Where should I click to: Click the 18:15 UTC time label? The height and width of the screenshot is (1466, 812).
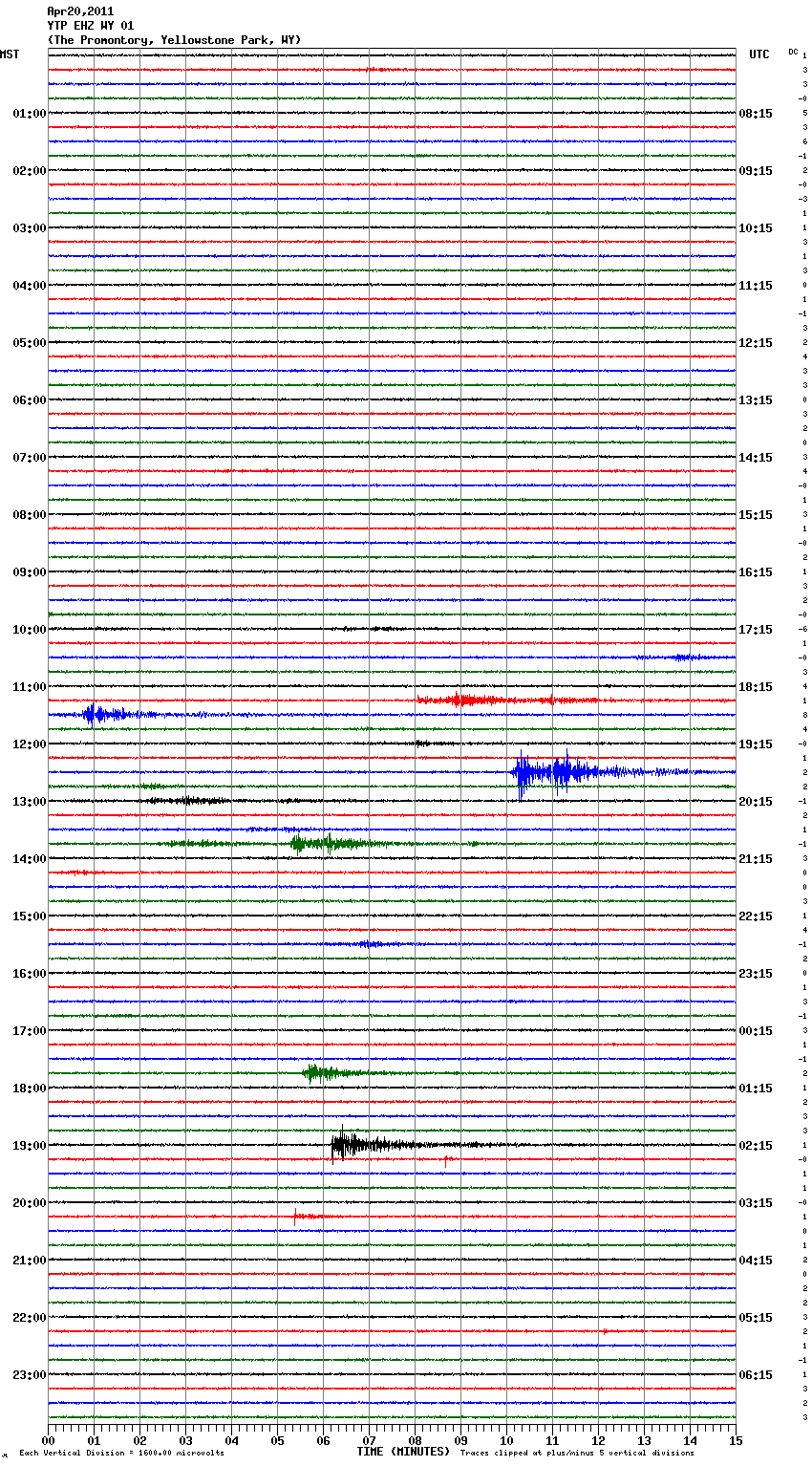pyautogui.click(x=756, y=687)
